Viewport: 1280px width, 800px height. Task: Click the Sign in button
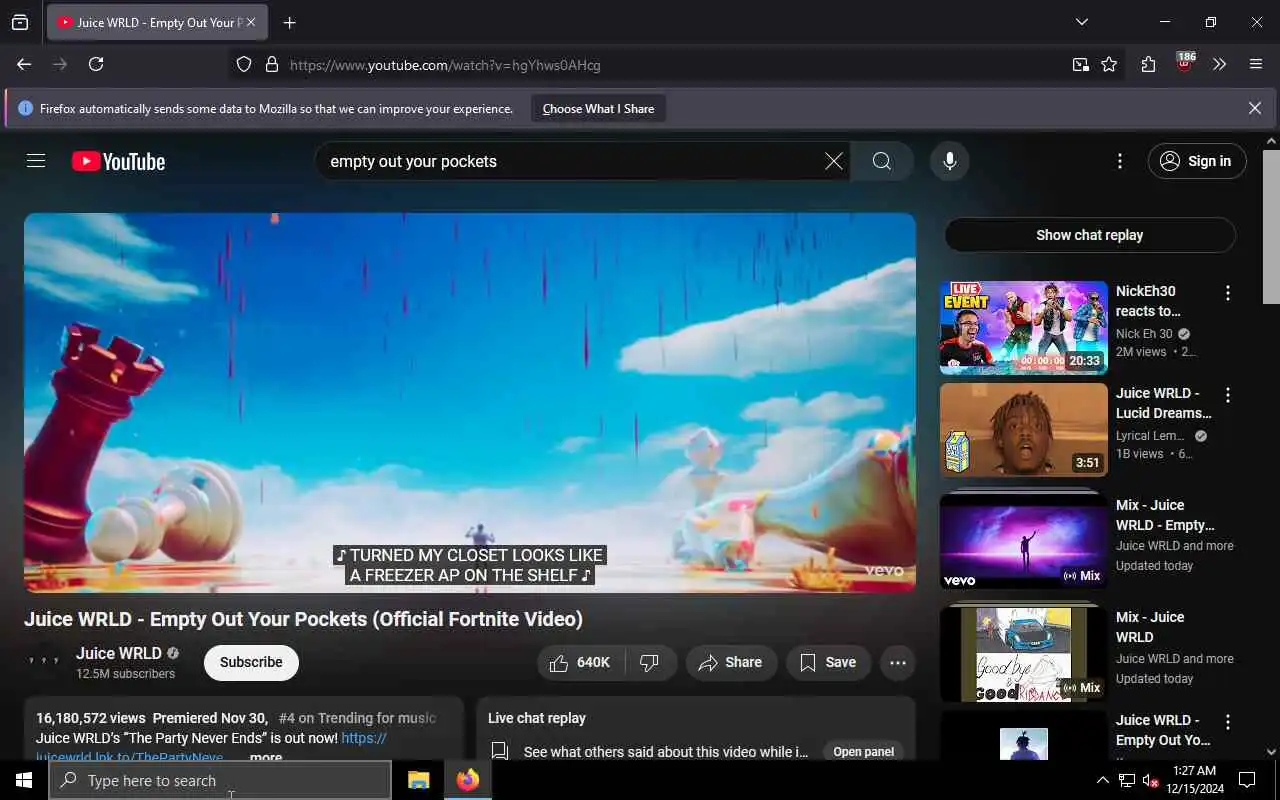coord(1197,161)
